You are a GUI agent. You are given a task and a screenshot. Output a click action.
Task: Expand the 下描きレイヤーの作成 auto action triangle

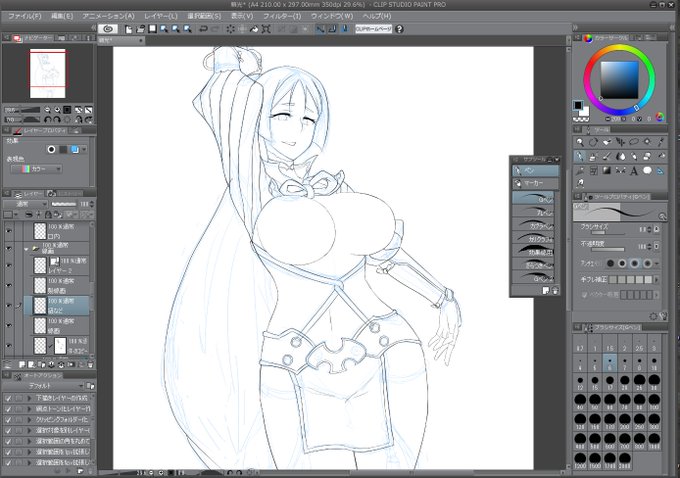[x=29, y=398]
